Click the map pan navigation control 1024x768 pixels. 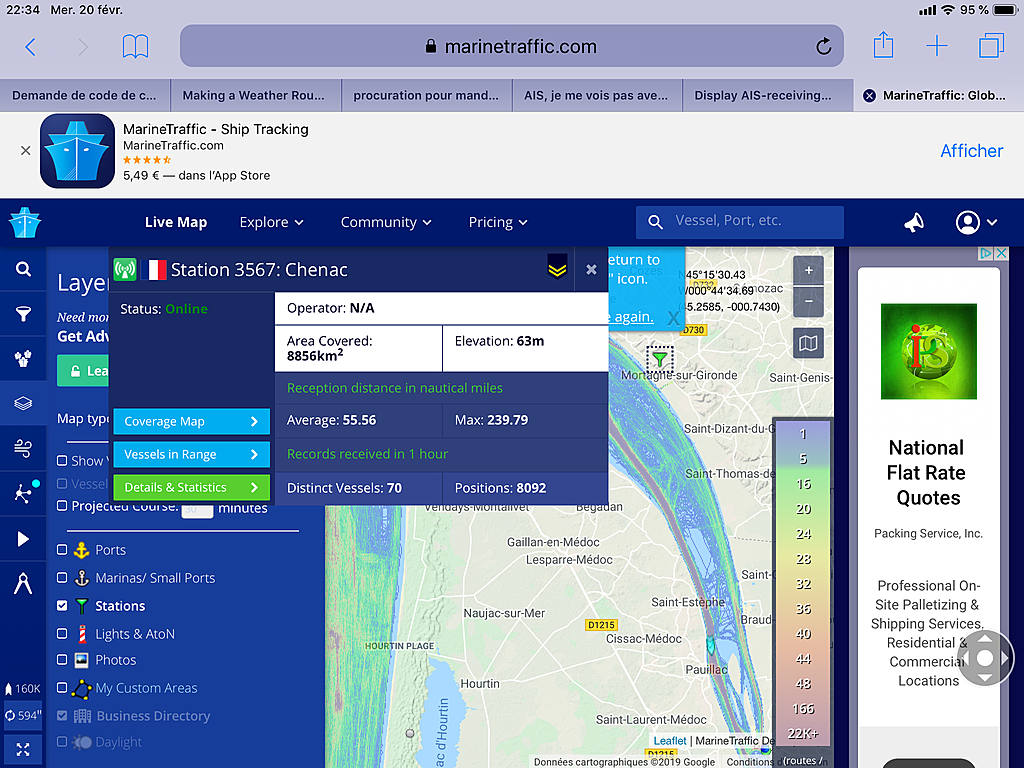click(x=985, y=658)
